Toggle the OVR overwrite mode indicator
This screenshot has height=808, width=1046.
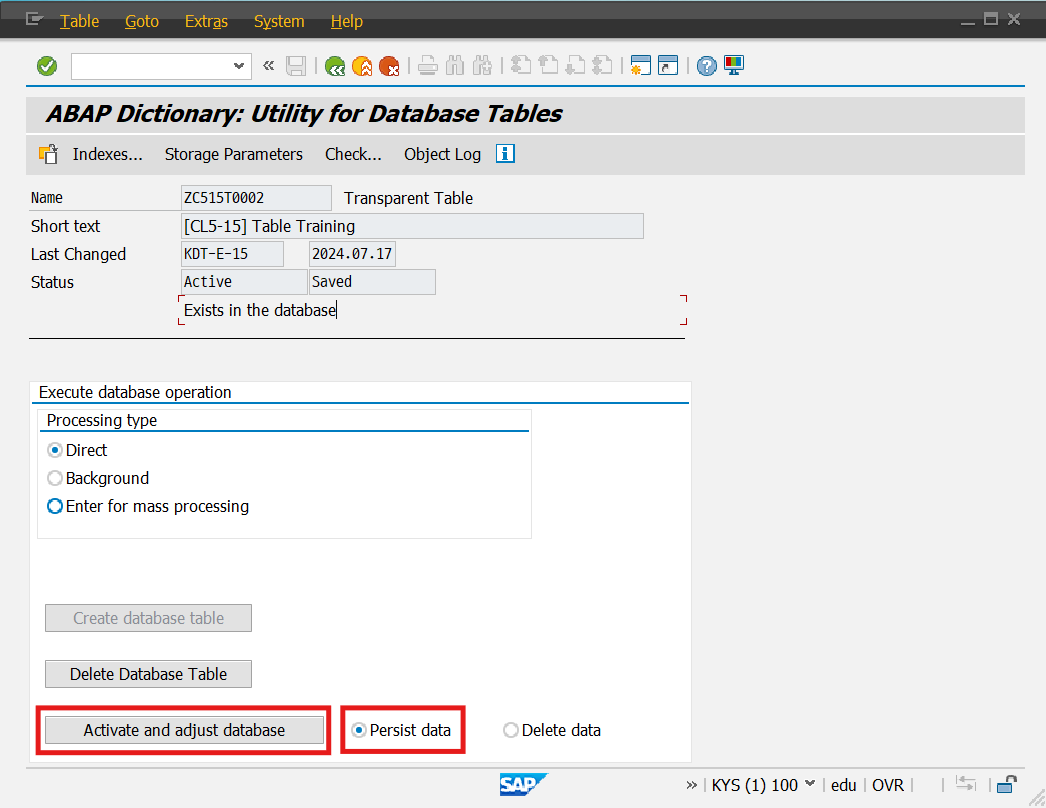888,785
